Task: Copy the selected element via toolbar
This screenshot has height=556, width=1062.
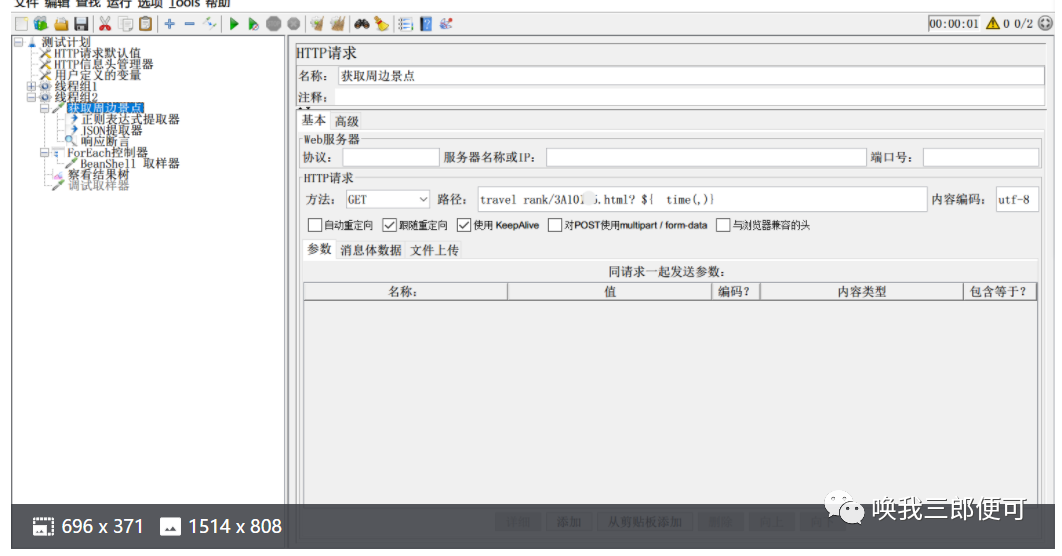Action: [125, 24]
